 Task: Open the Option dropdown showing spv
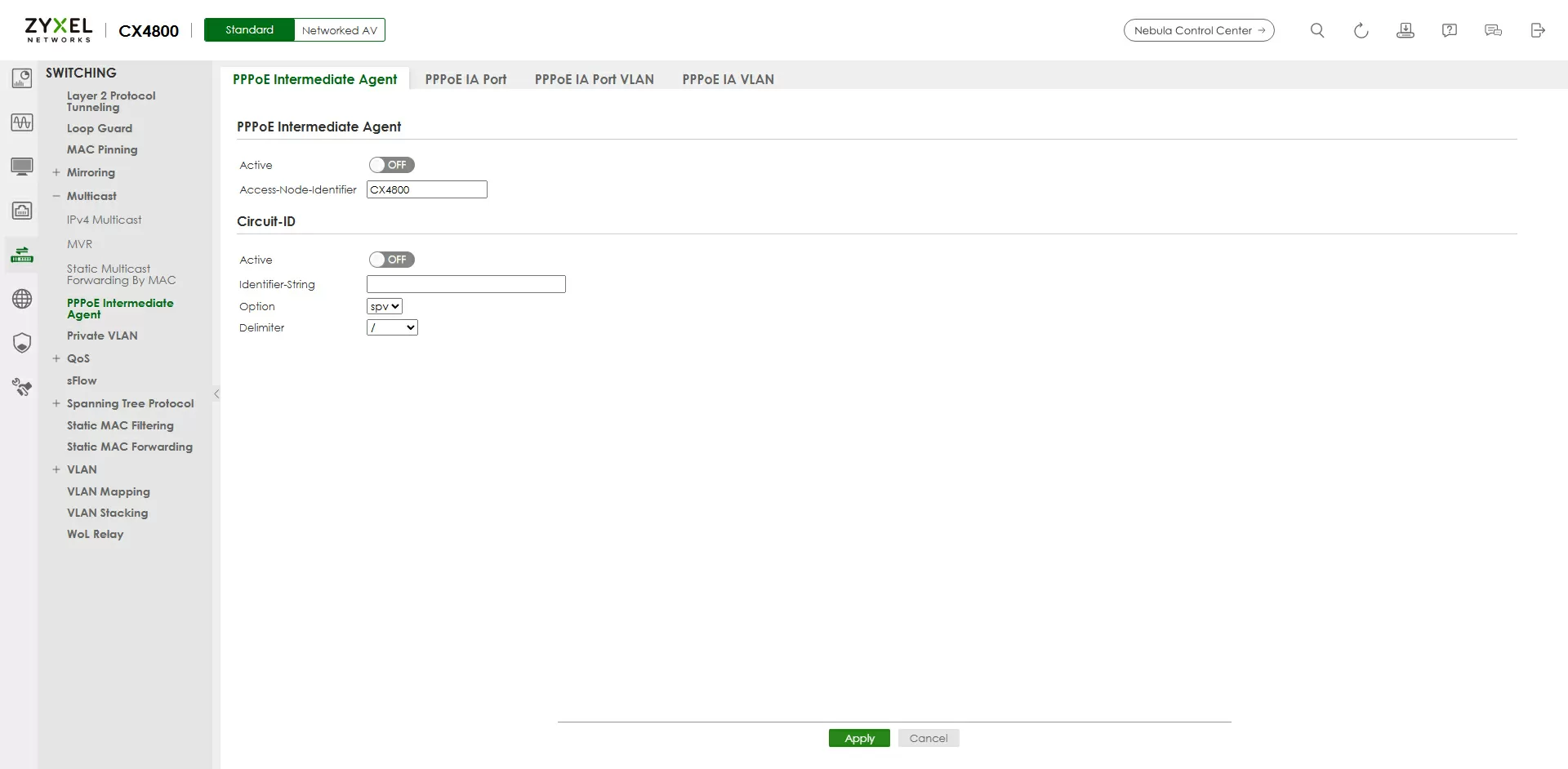[385, 306]
